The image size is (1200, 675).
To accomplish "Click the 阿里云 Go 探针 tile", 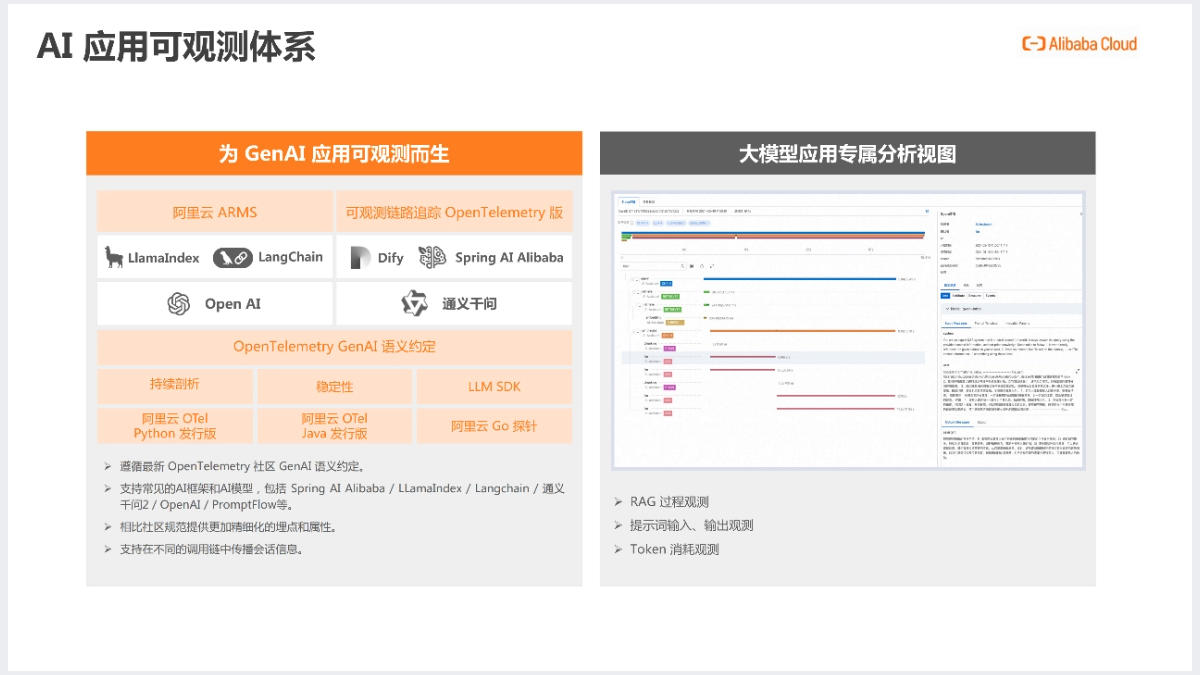I will [494, 426].
